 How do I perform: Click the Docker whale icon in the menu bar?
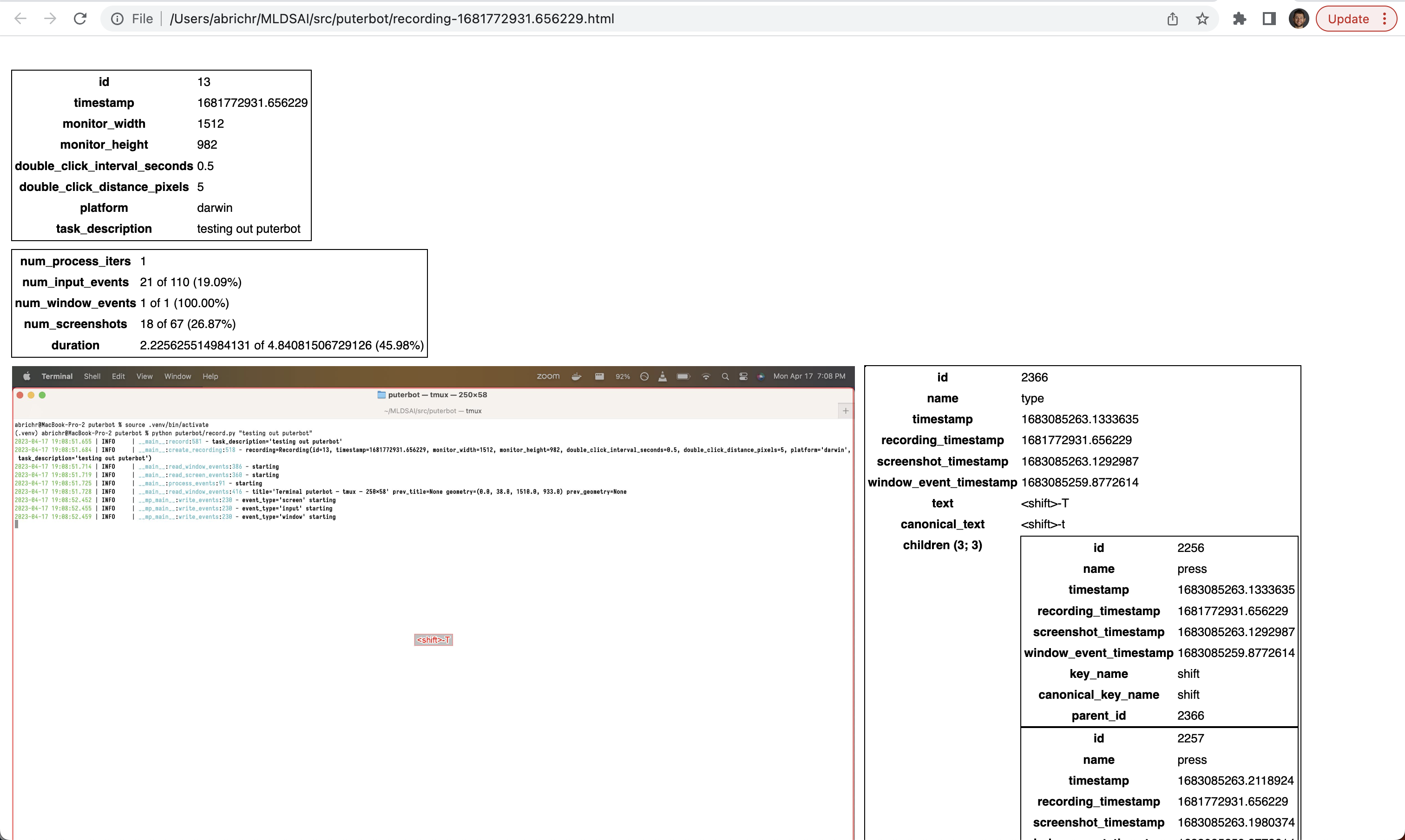click(576, 376)
